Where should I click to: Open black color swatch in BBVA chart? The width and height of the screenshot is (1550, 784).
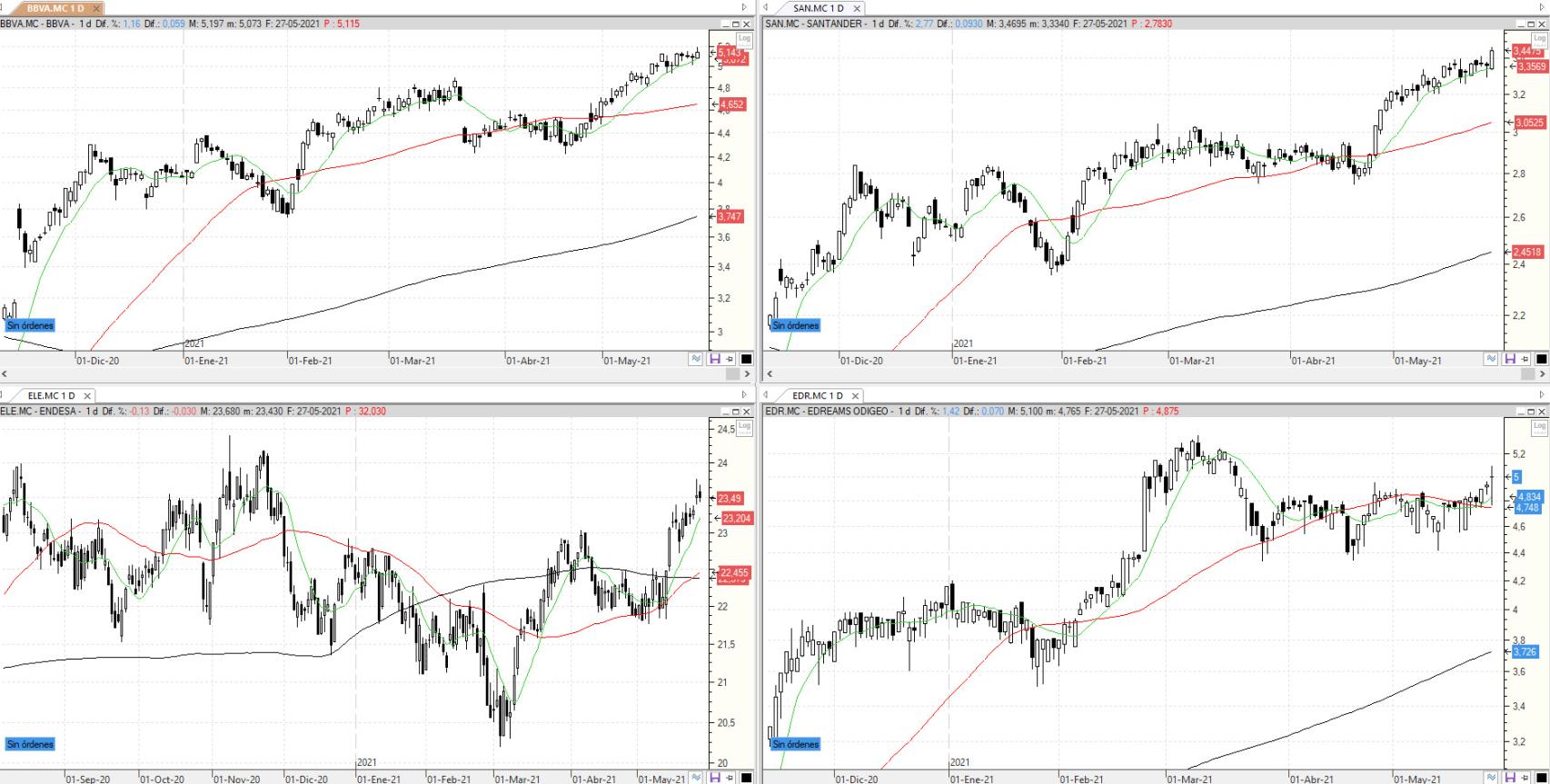(746, 360)
